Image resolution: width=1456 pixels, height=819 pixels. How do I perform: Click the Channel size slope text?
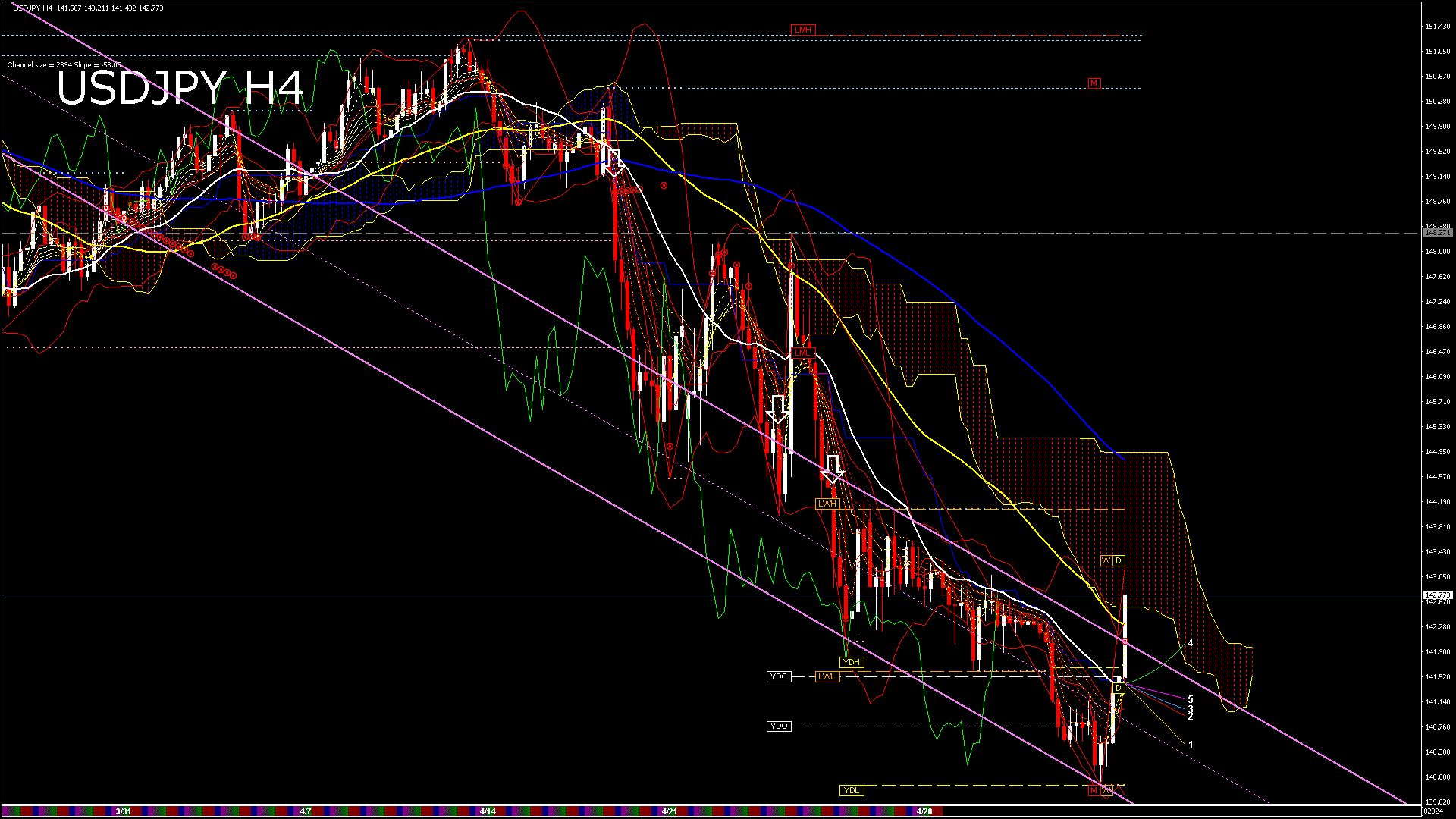(x=64, y=65)
